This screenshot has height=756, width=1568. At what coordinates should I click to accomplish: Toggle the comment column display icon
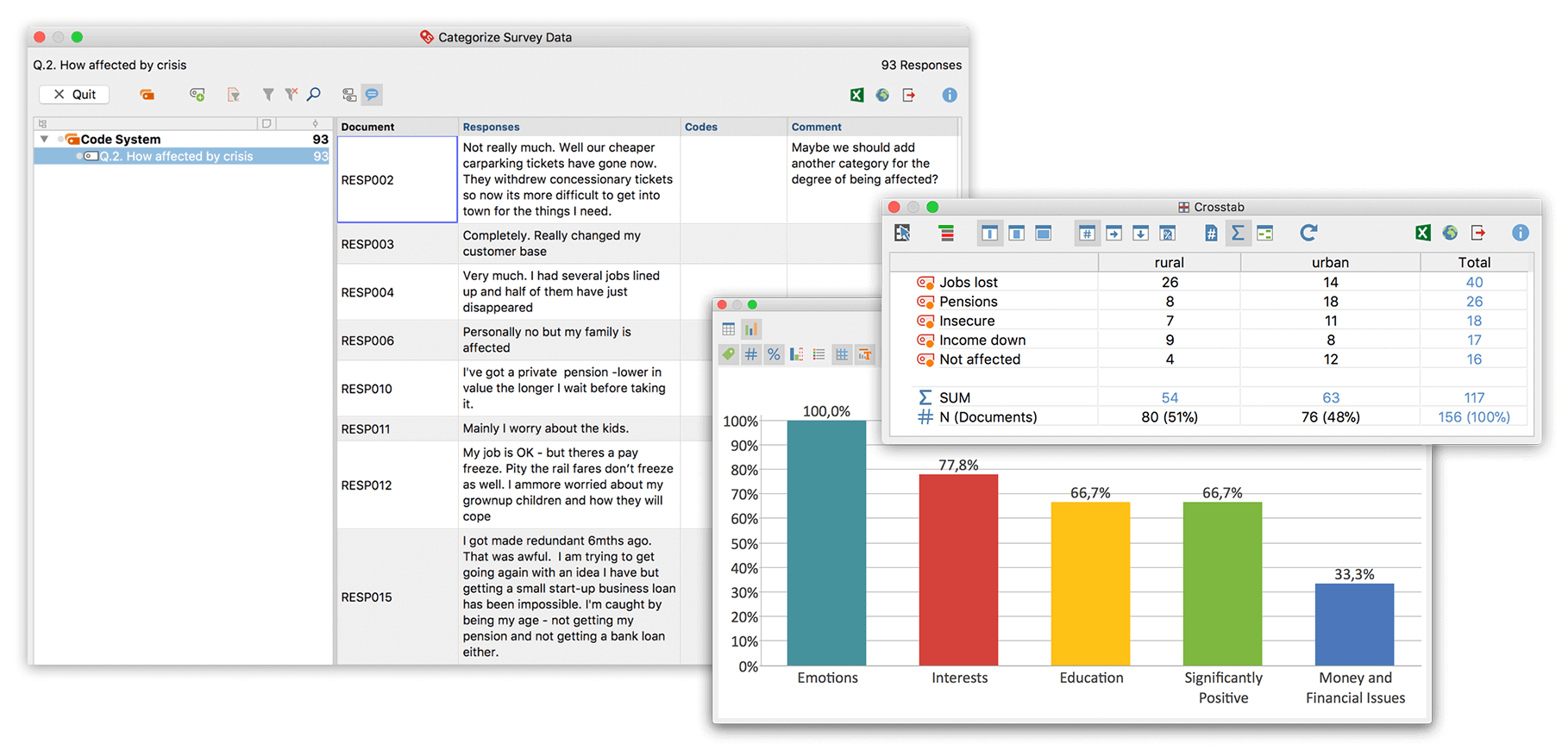pyautogui.click(x=372, y=95)
